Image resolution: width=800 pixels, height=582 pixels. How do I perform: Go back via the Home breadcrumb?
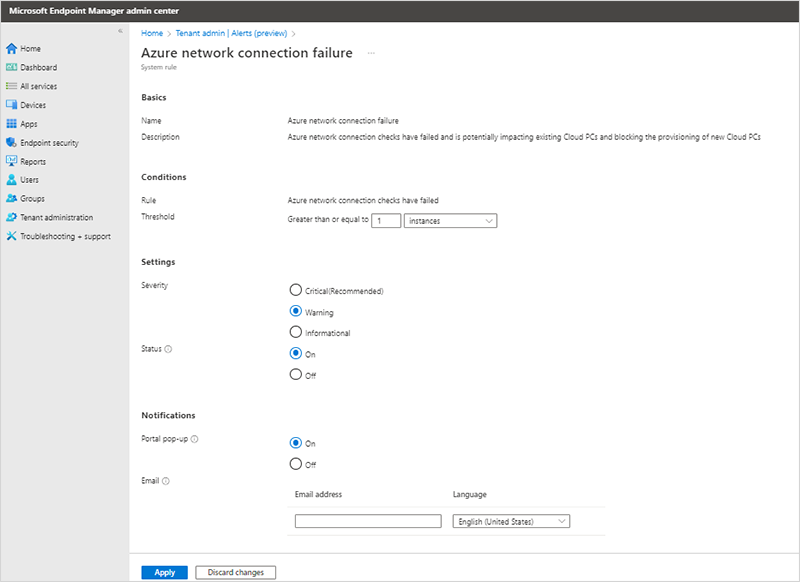(152, 31)
